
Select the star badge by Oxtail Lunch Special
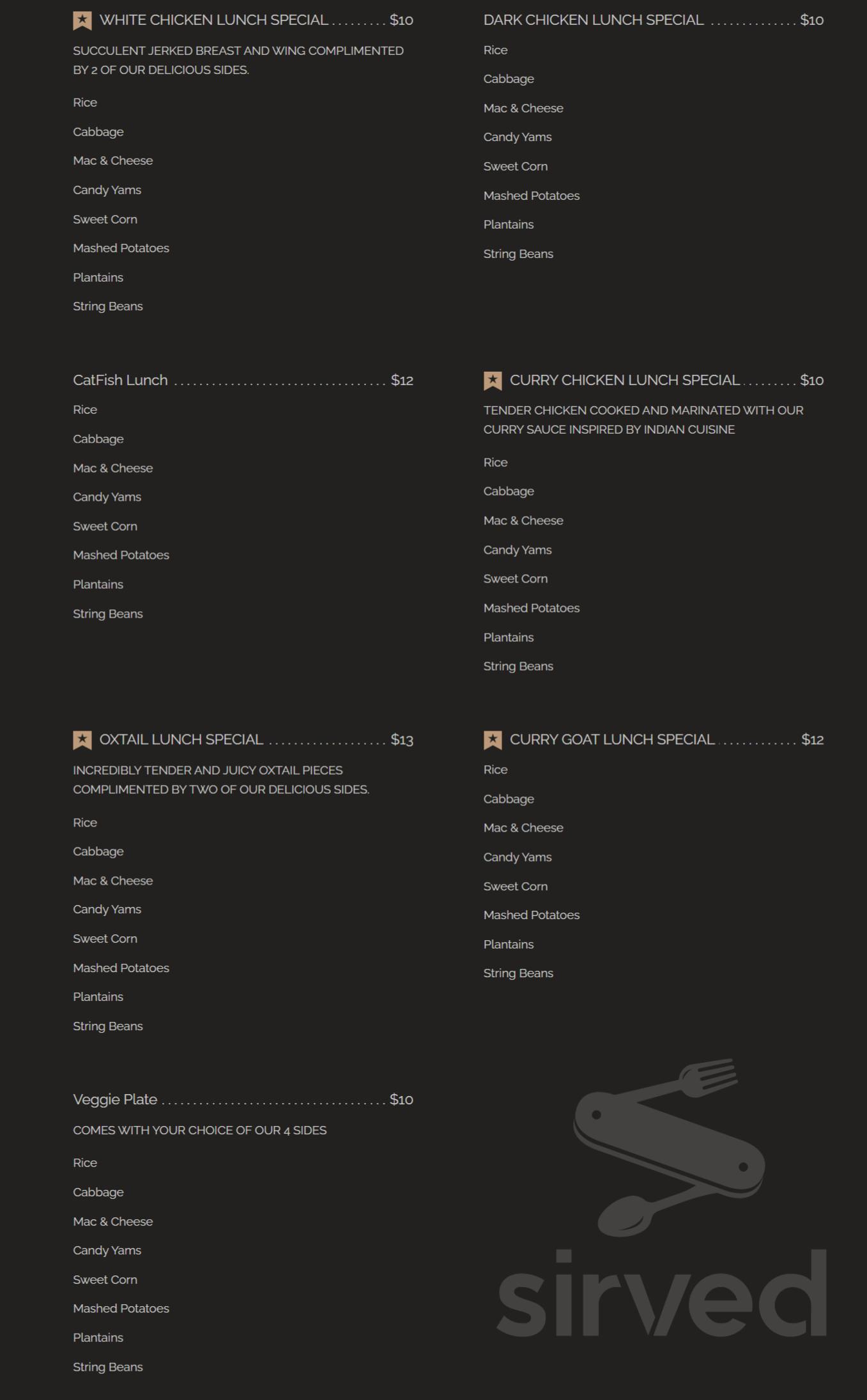(82, 740)
